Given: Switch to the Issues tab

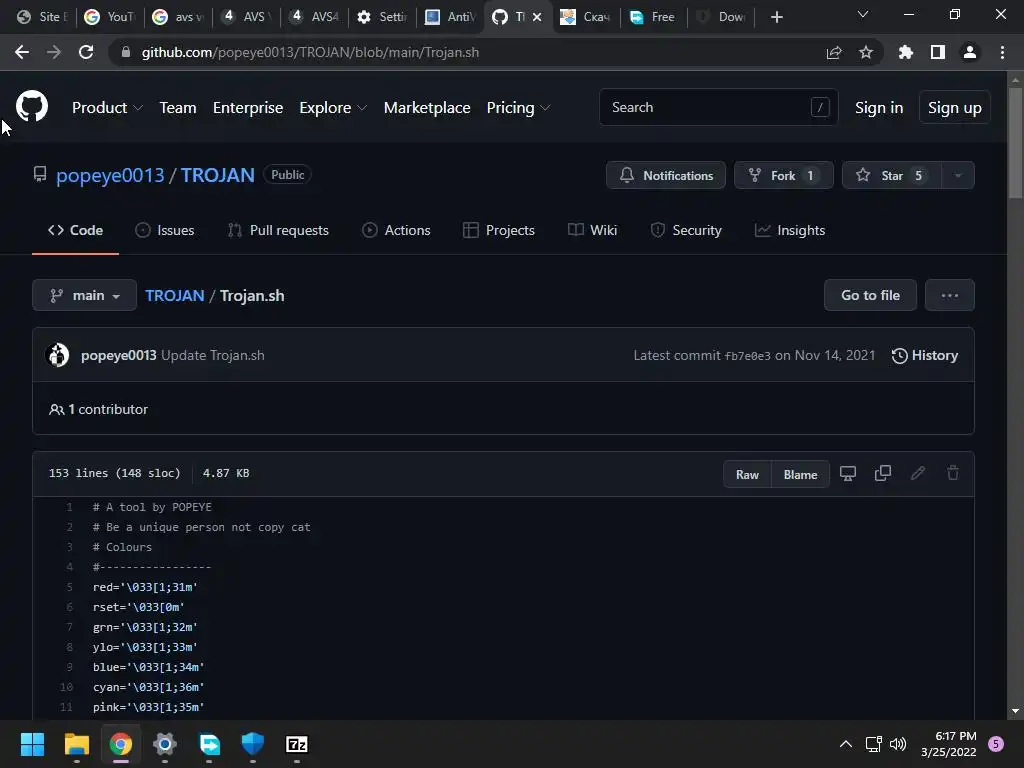Looking at the screenshot, I should pyautogui.click(x=165, y=231).
